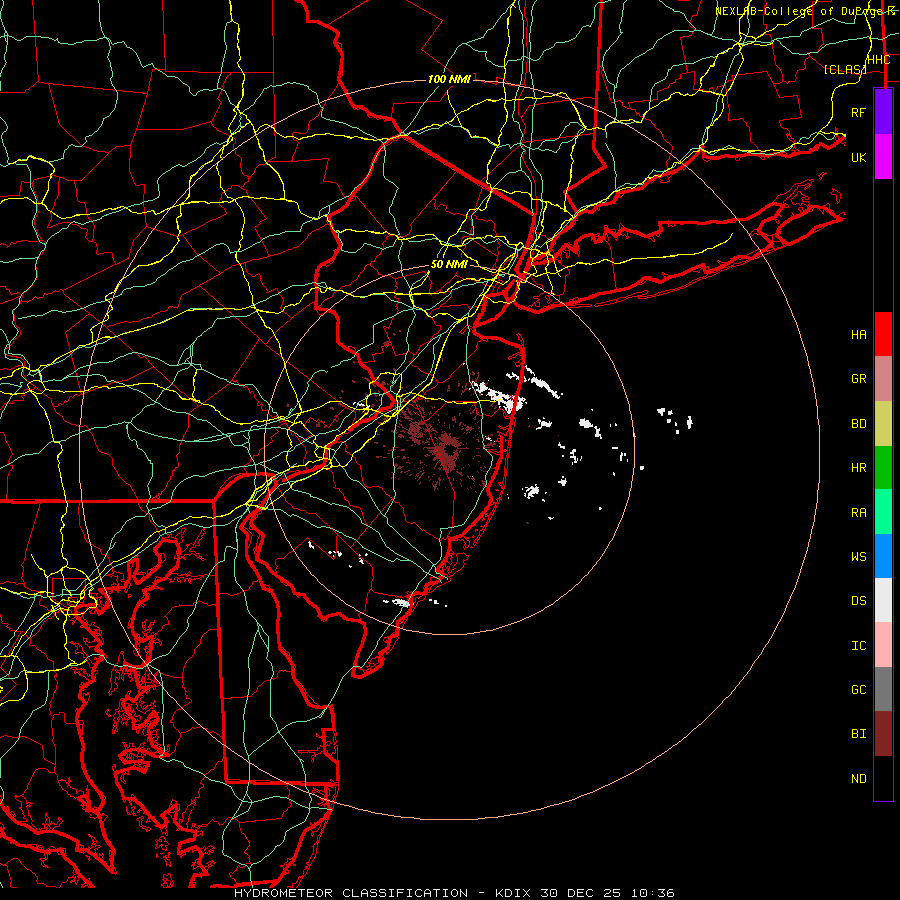Click the BD legend label
900x900 pixels.
pyautogui.click(x=858, y=424)
